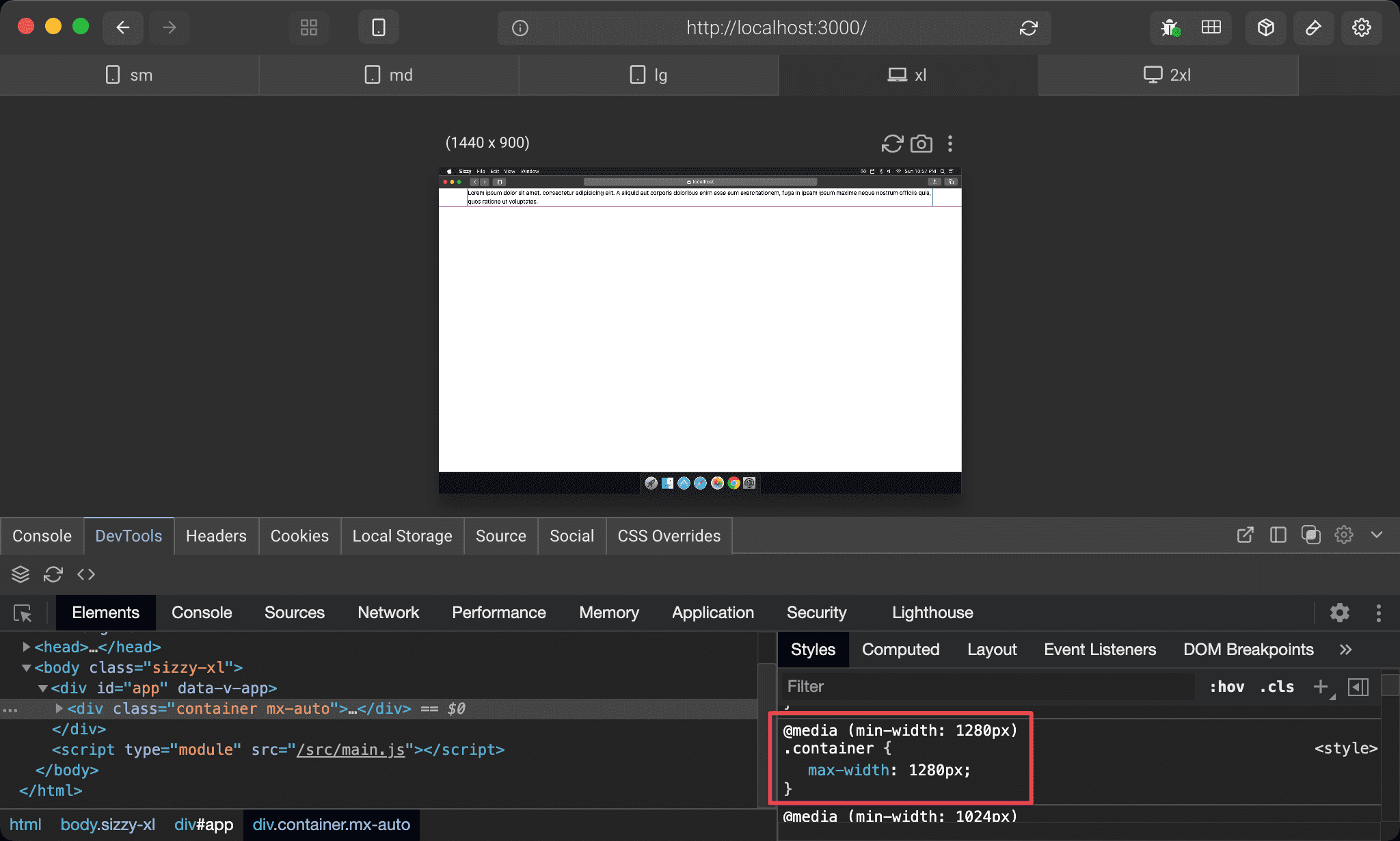Go back using the back arrow button
The width and height of the screenshot is (1400, 841).
point(123,28)
